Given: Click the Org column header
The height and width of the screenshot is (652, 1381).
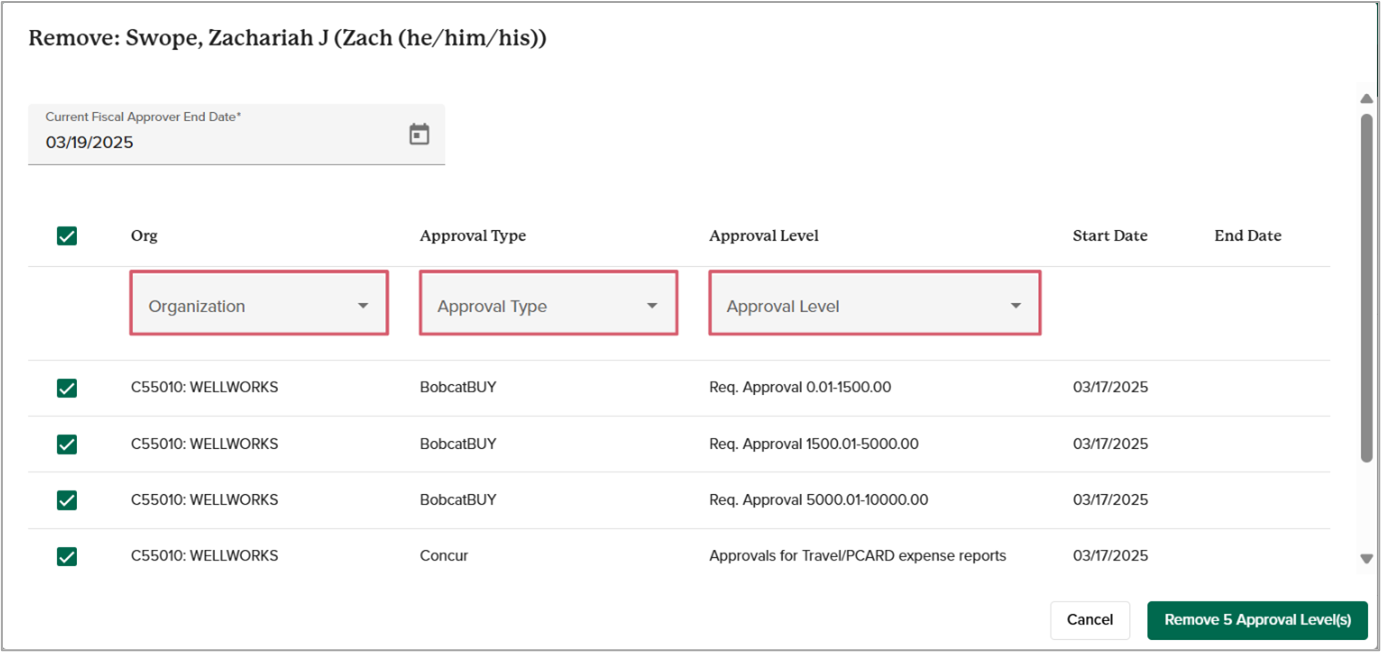Looking at the screenshot, I should click(x=144, y=236).
